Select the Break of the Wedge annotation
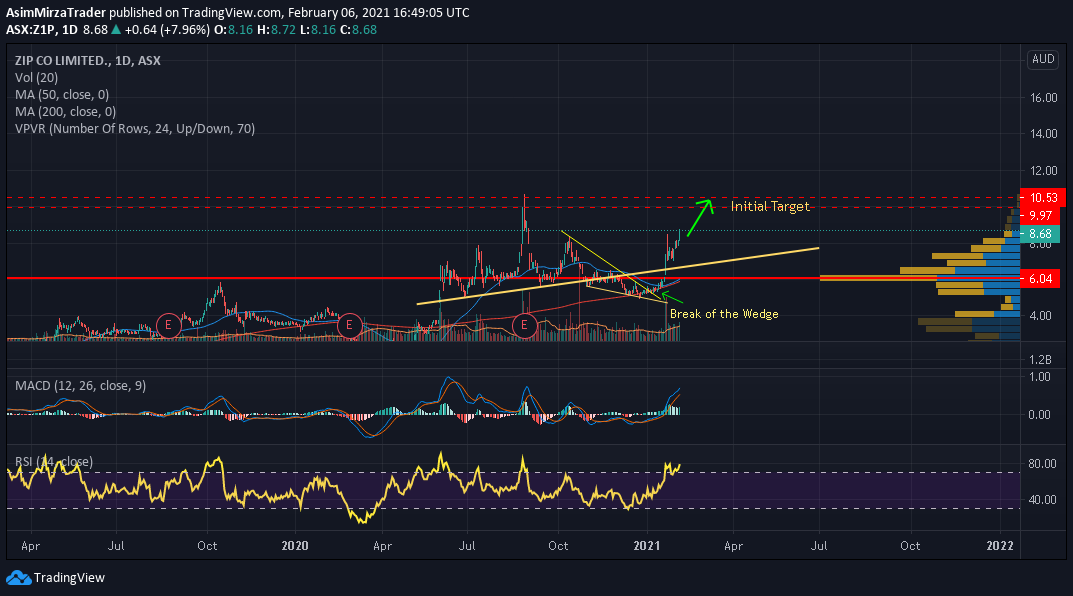1073x596 pixels. coord(724,314)
